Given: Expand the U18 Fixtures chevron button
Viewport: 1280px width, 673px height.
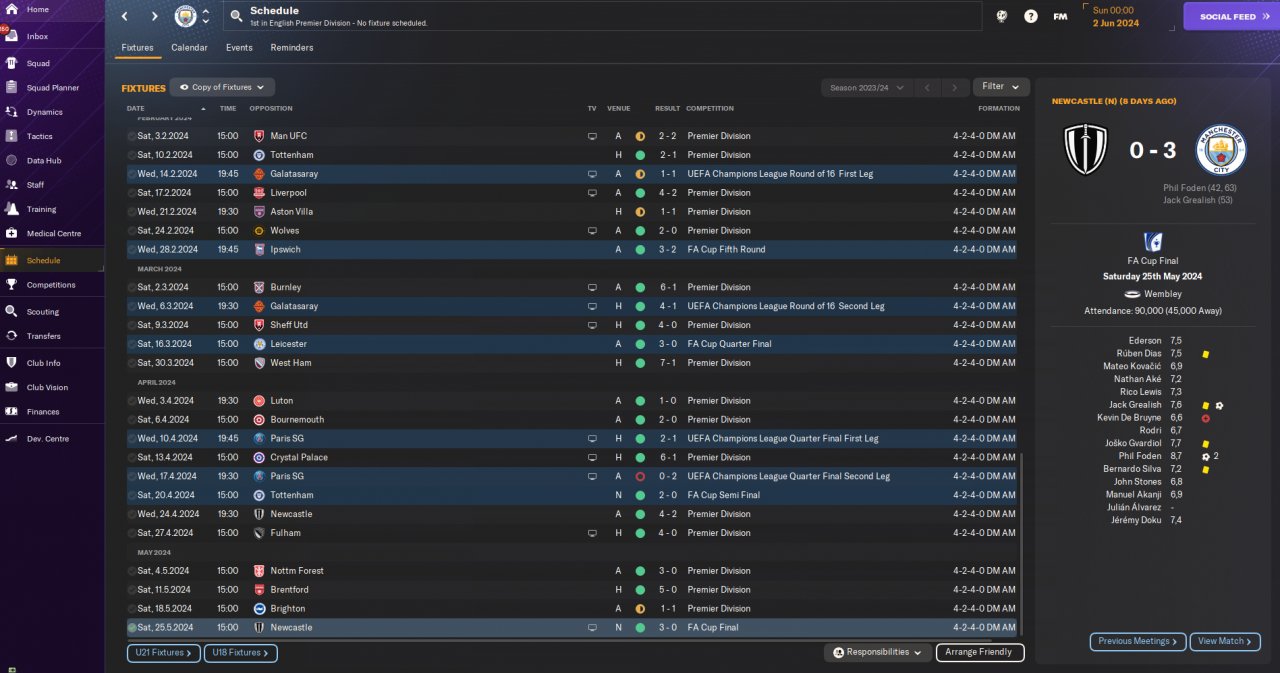Looking at the screenshot, I should pyautogui.click(x=240, y=653).
